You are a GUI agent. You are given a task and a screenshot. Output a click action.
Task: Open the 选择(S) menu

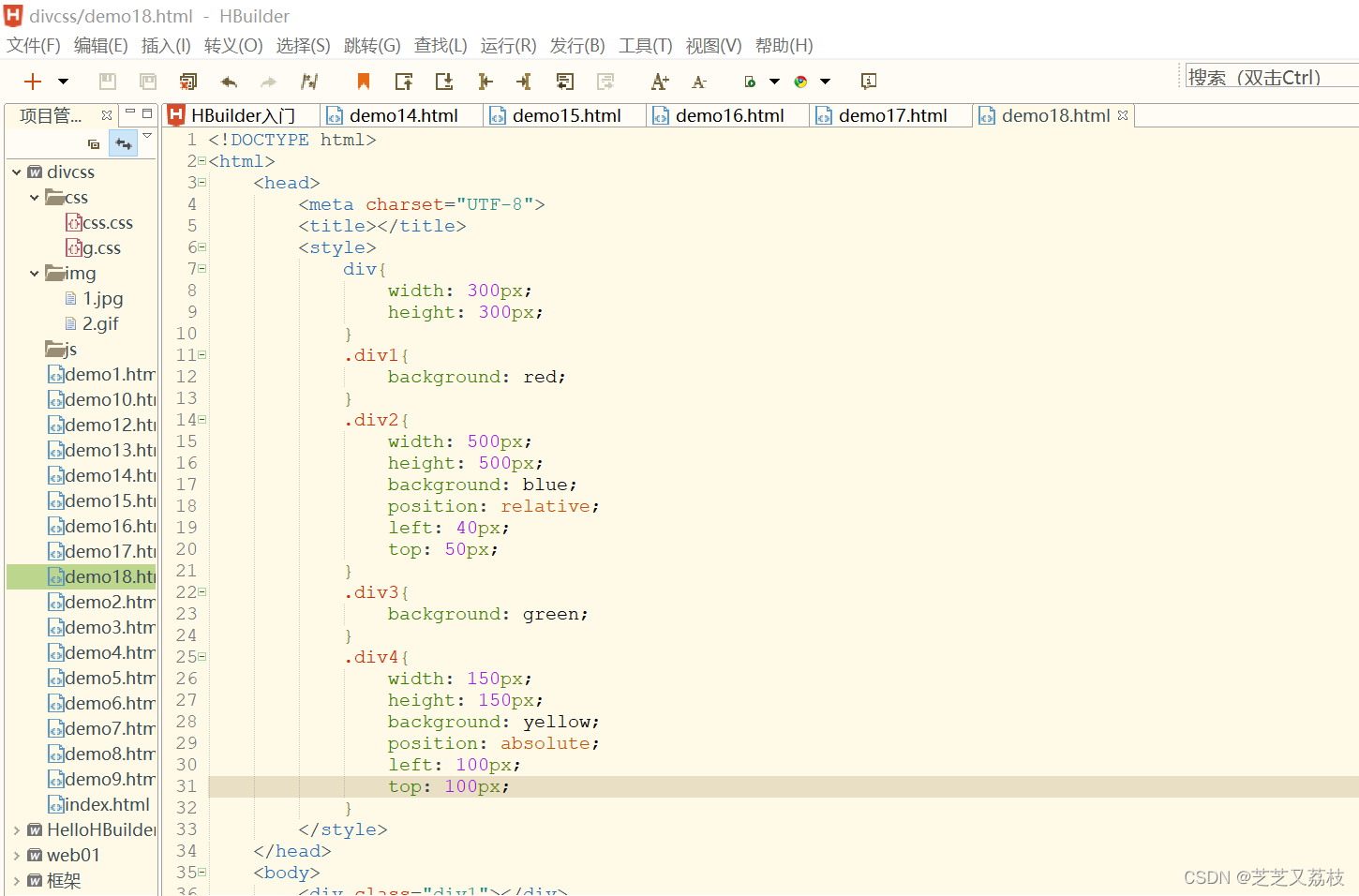pyautogui.click(x=303, y=46)
